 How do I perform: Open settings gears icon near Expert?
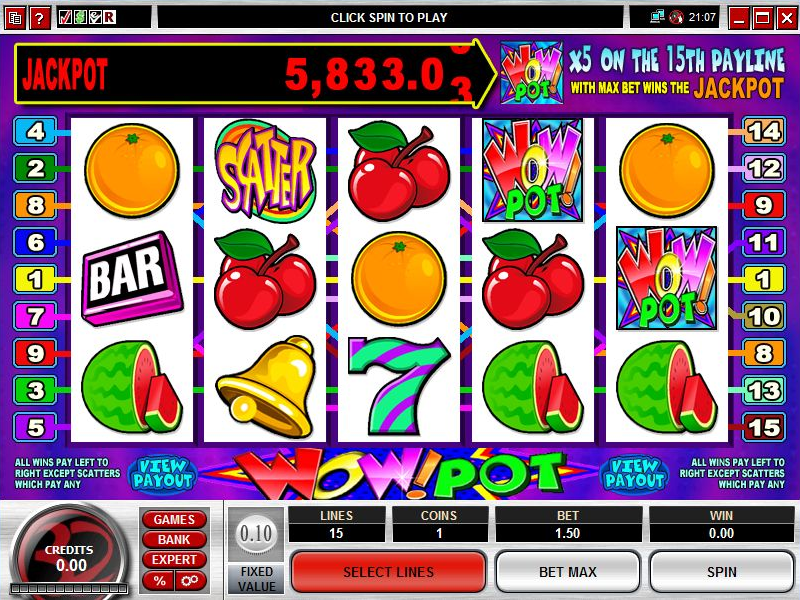tap(190, 581)
